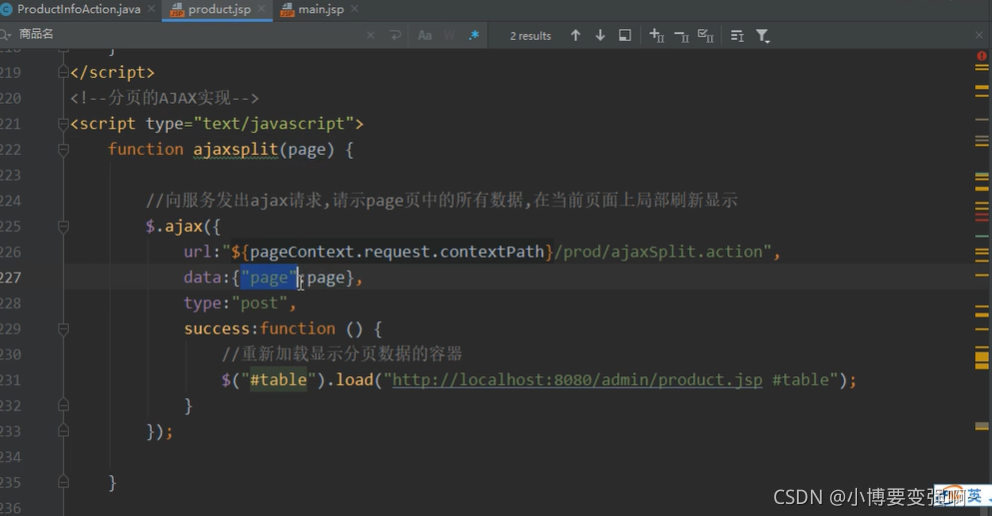Close the main.jsp tab
992x516 pixels.
pyautogui.click(x=354, y=9)
